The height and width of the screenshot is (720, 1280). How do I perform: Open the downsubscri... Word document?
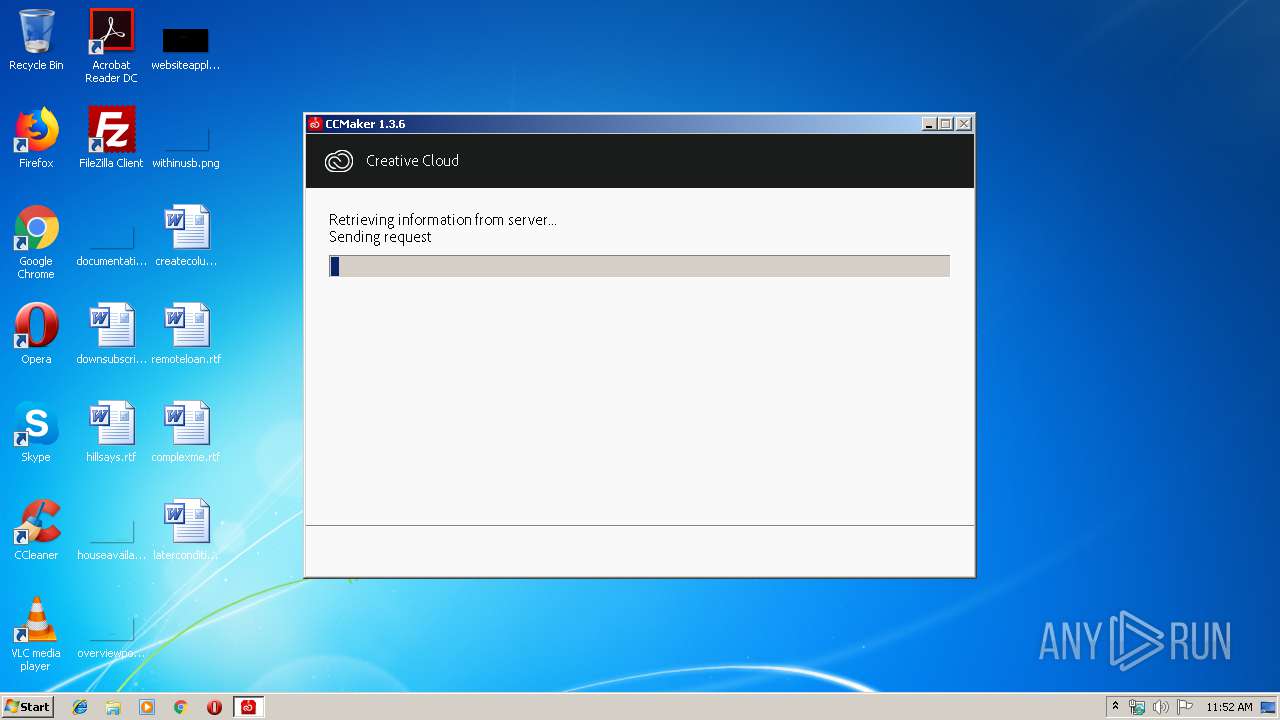click(111, 334)
